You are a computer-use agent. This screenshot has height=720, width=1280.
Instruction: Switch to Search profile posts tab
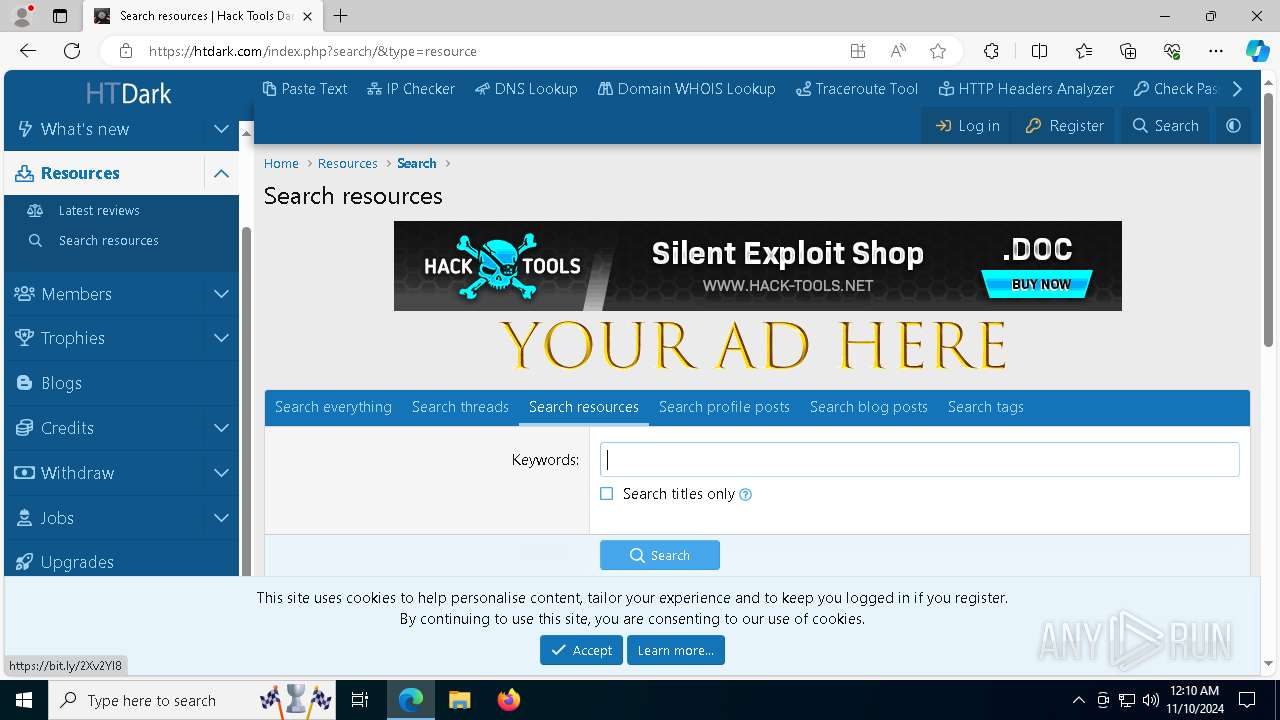[724, 407]
